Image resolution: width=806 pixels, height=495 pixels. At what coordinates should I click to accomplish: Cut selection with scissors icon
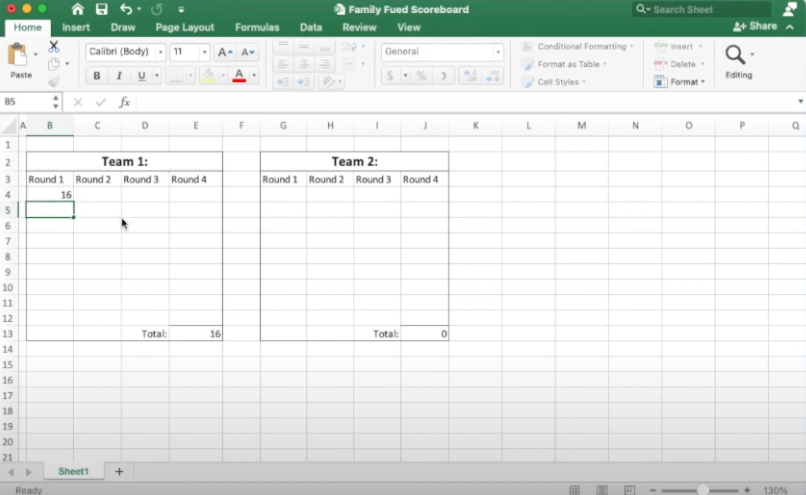[x=53, y=46]
